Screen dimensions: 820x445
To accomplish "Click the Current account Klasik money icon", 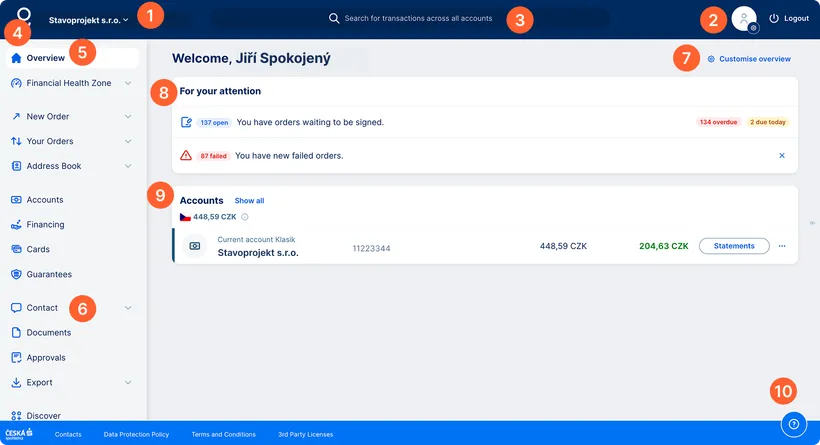I will pyautogui.click(x=195, y=246).
